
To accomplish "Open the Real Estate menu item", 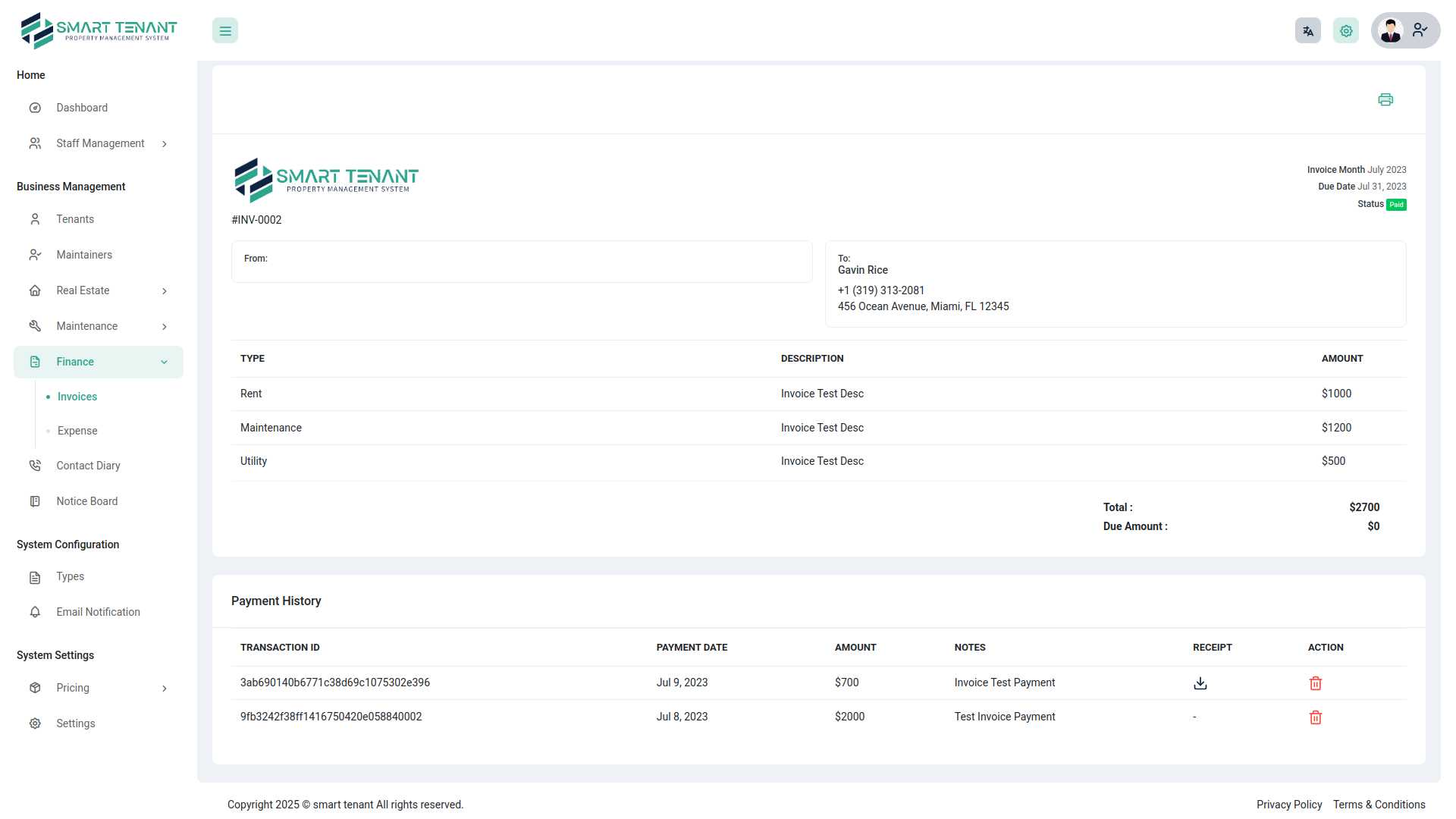I will (83, 290).
